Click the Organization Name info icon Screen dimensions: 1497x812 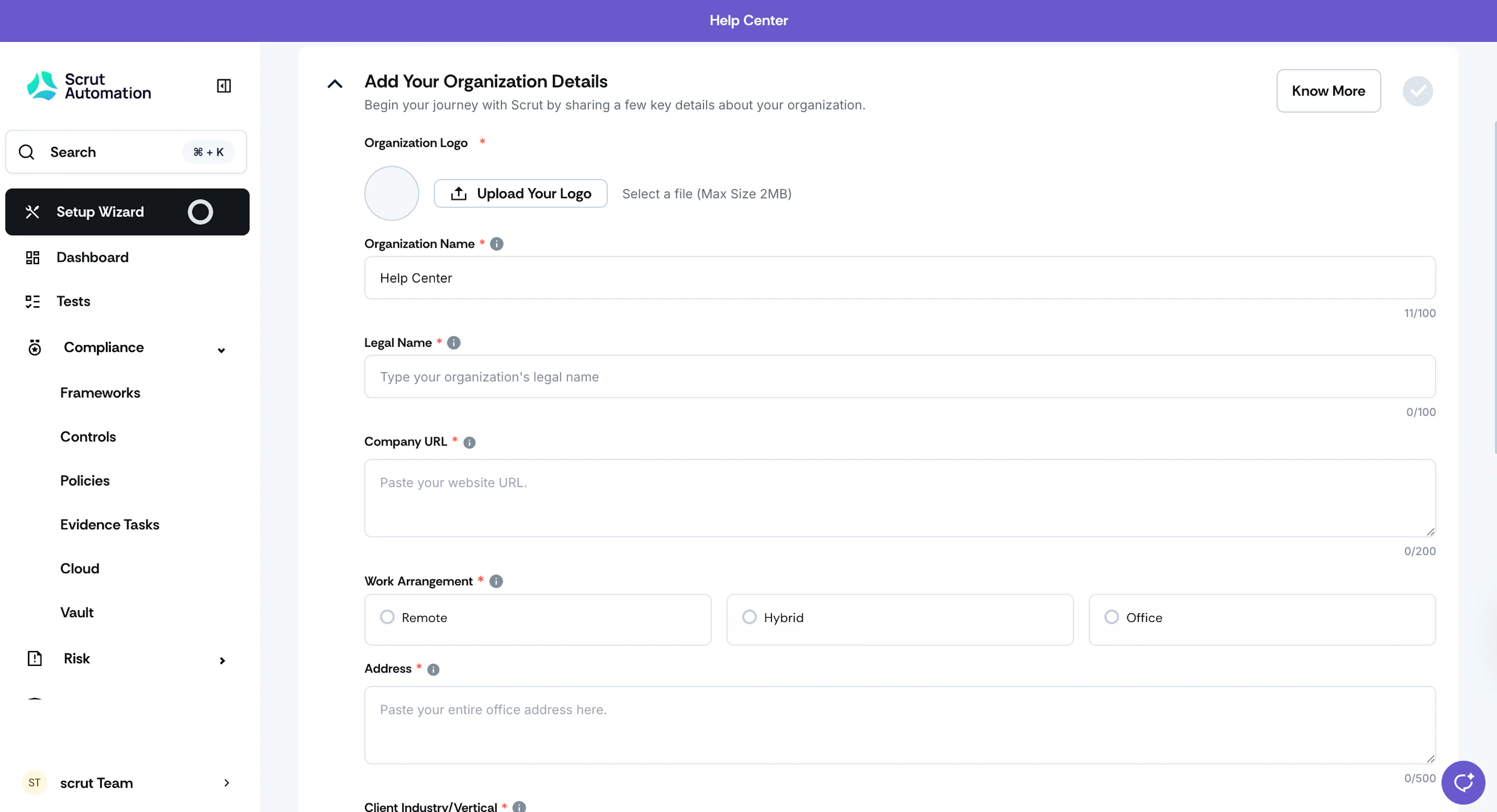point(496,244)
